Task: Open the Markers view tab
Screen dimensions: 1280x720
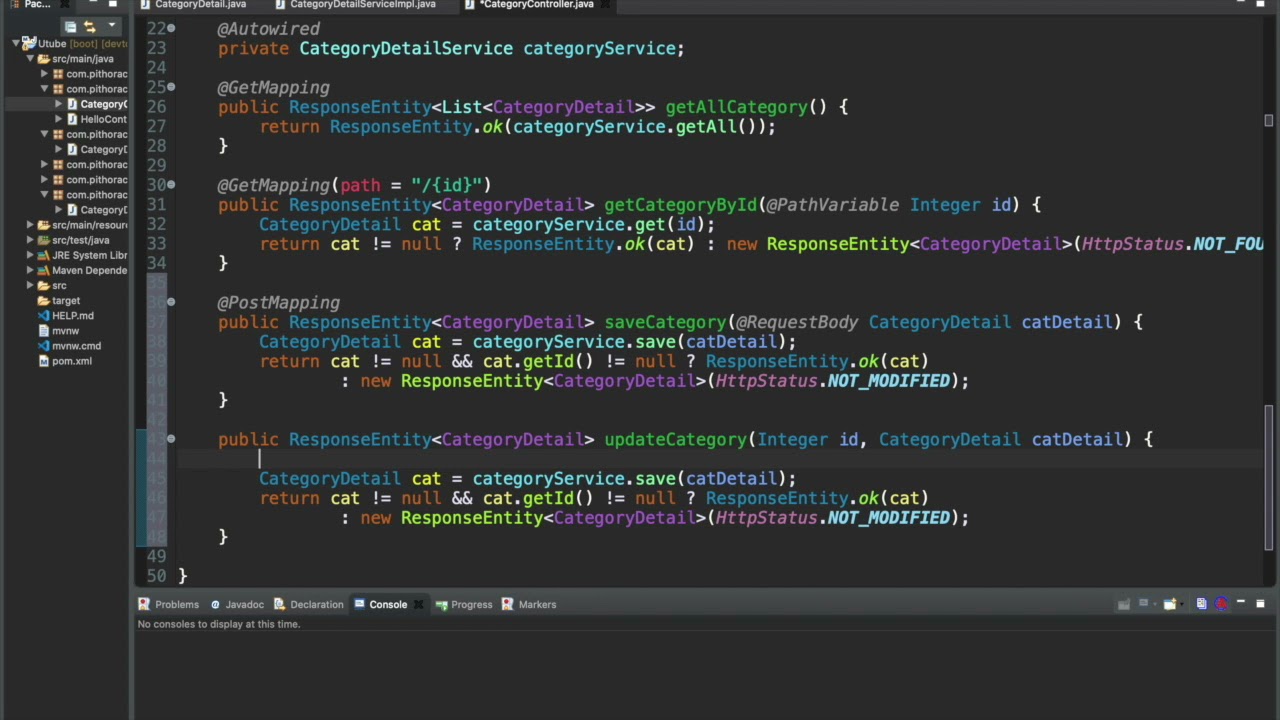Action: click(528, 604)
